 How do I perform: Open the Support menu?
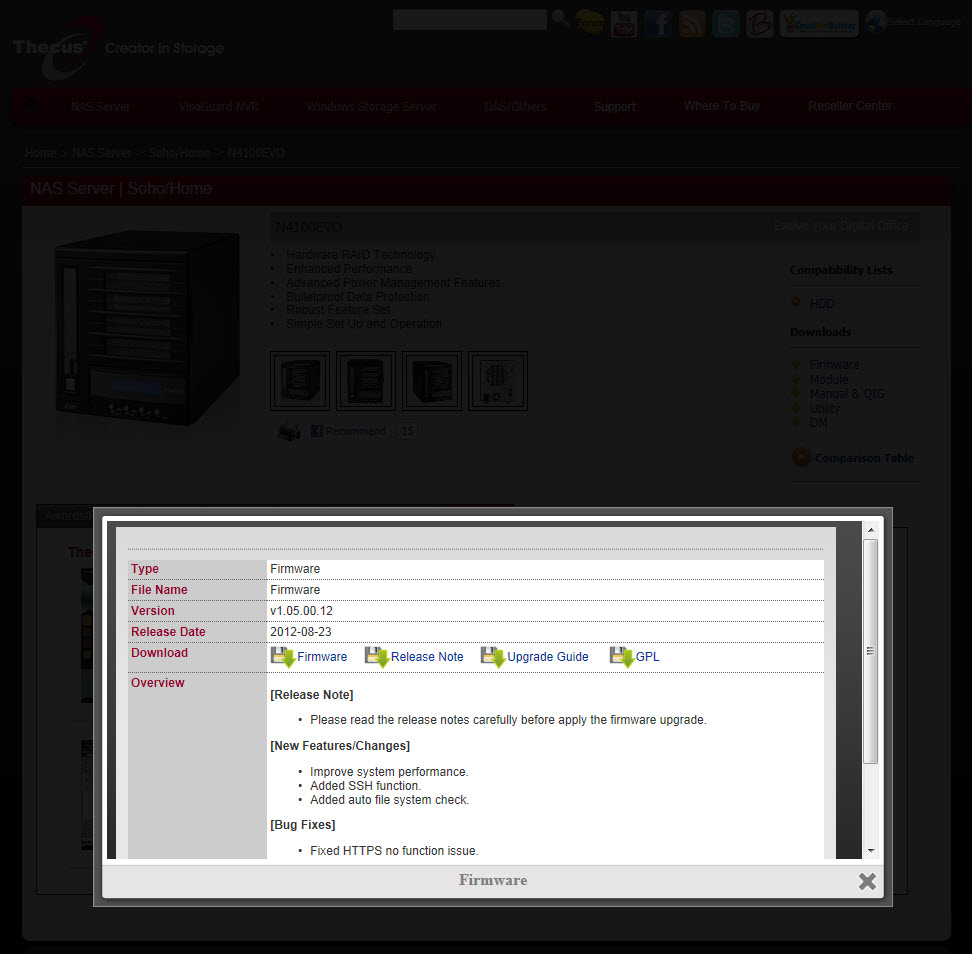[615, 107]
